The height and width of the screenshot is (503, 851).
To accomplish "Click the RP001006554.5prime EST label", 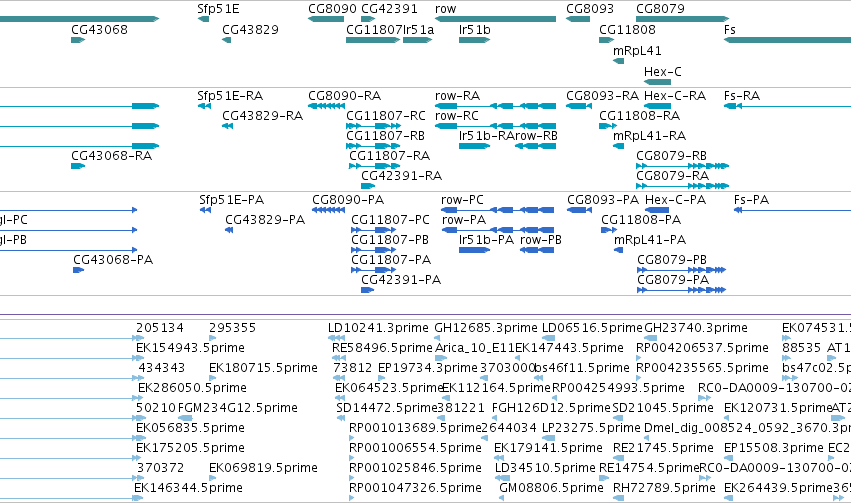I will coord(415,449).
